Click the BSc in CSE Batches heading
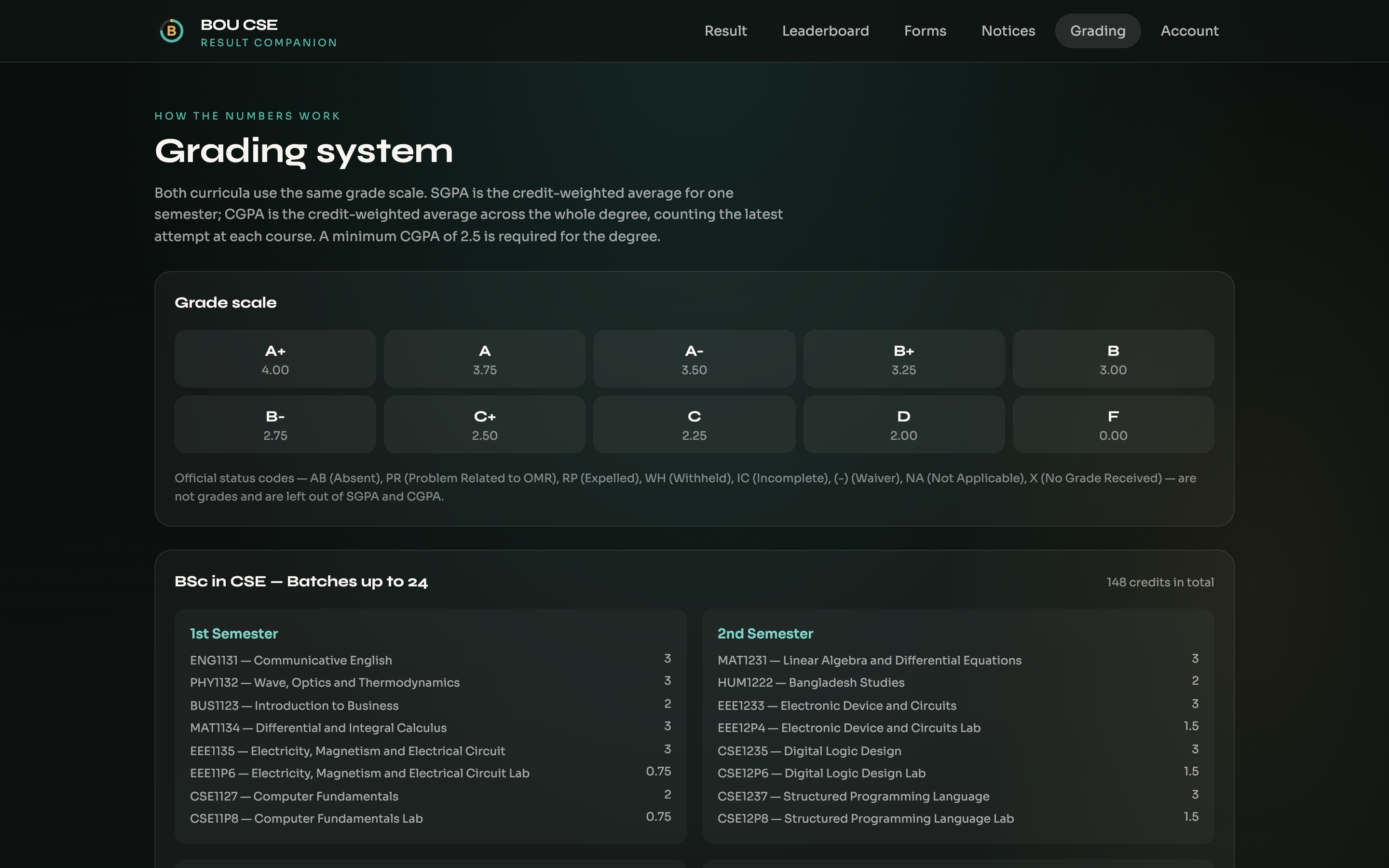Viewport: 1389px width, 868px height. (301, 582)
